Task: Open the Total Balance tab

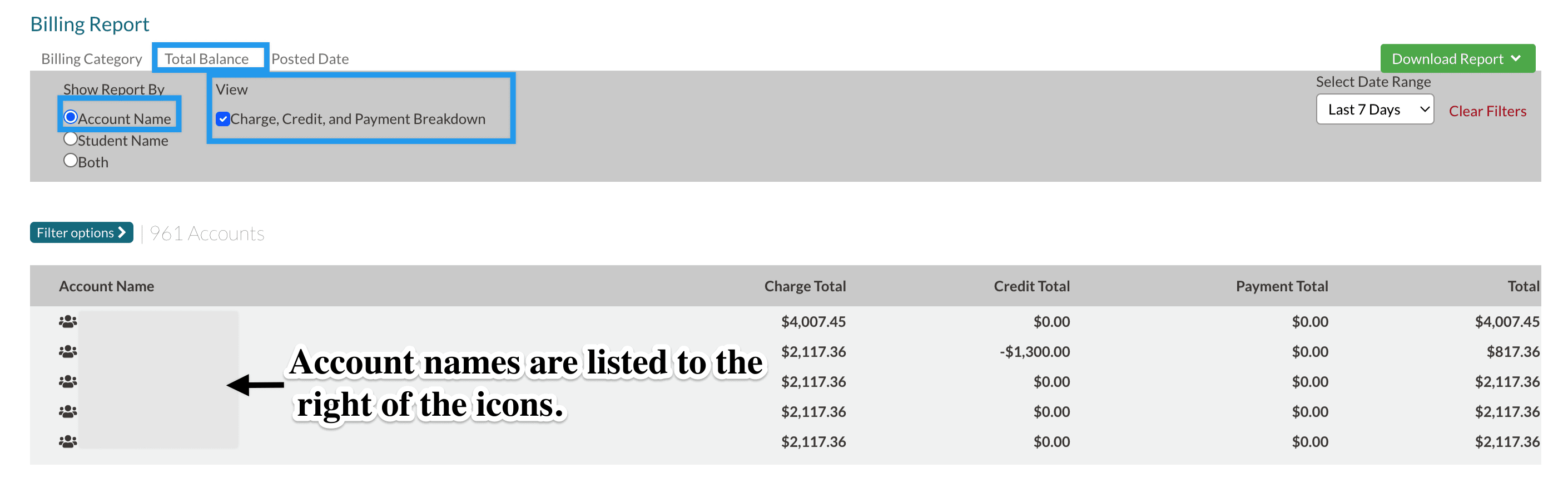Action: coord(206,59)
